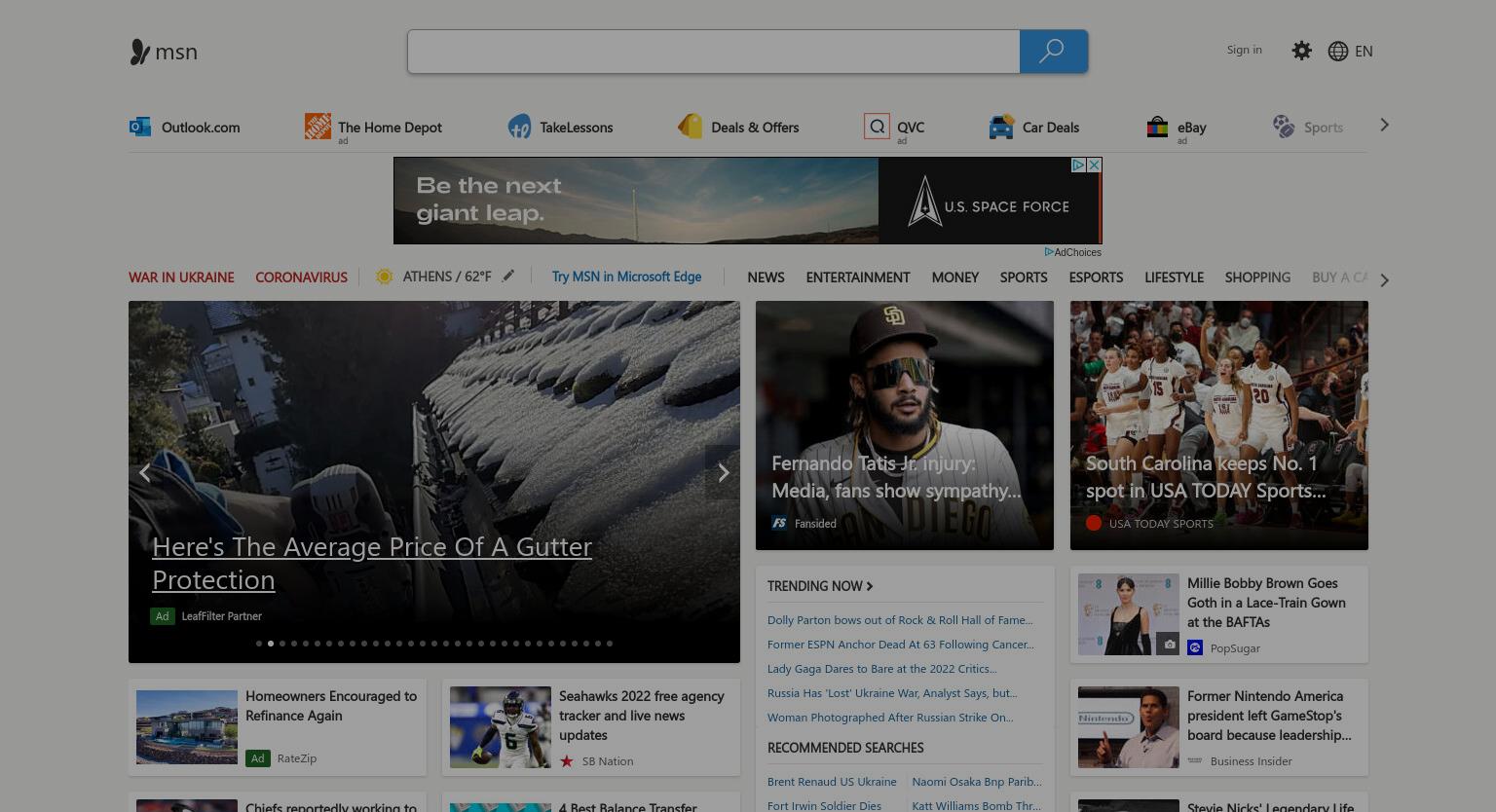Click the Sign in link
The width and height of the screenshot is (1496, 812).
point(1244,50)
